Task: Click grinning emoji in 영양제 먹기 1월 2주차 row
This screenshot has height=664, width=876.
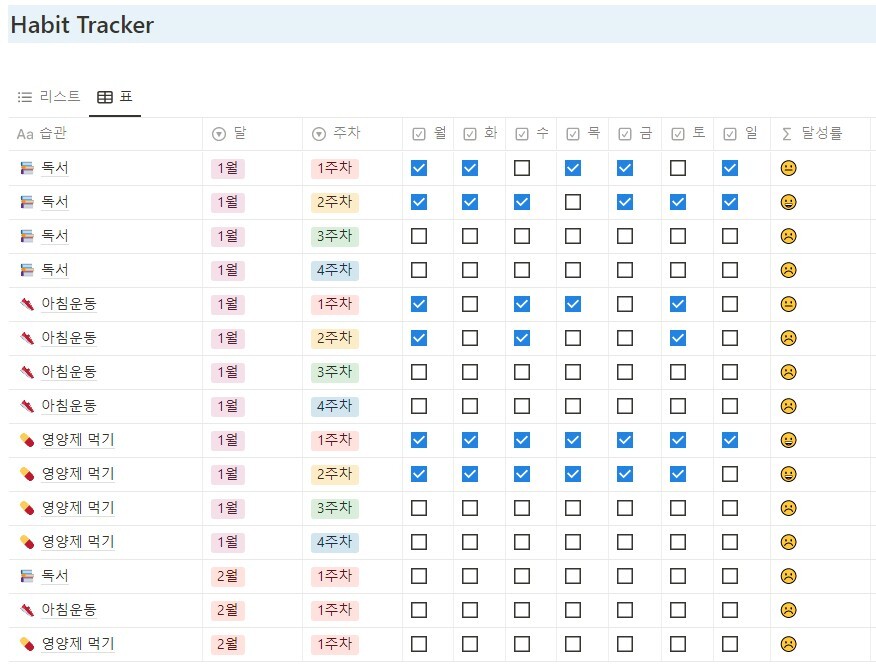Action: pos(788,474)
